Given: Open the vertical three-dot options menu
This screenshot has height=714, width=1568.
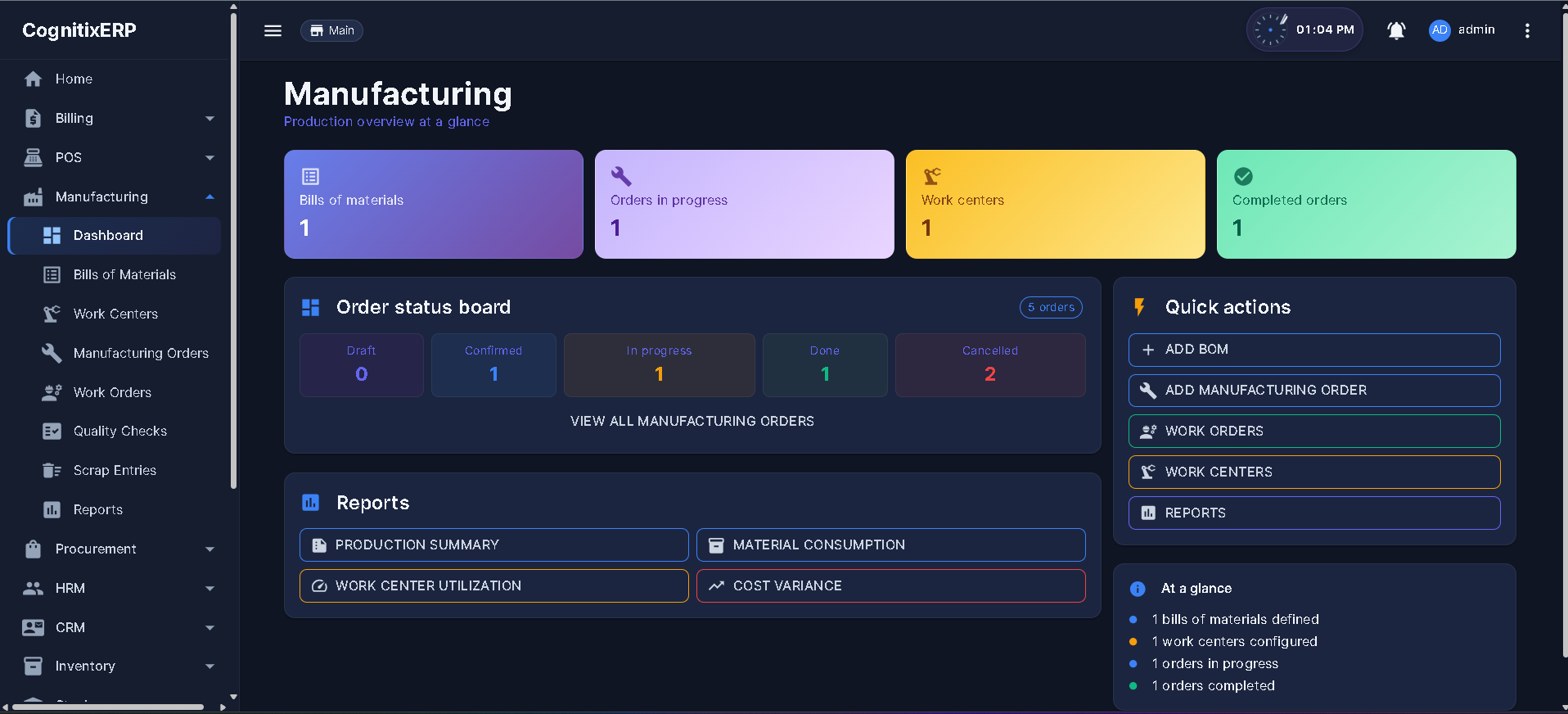Looking at the screenshot, I should pyautogui.click(x=1527, y=30).
